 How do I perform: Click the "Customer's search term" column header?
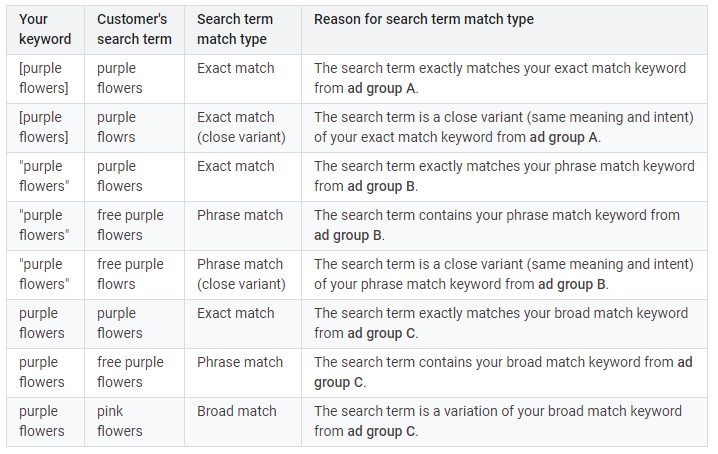[x=132, y=29]
